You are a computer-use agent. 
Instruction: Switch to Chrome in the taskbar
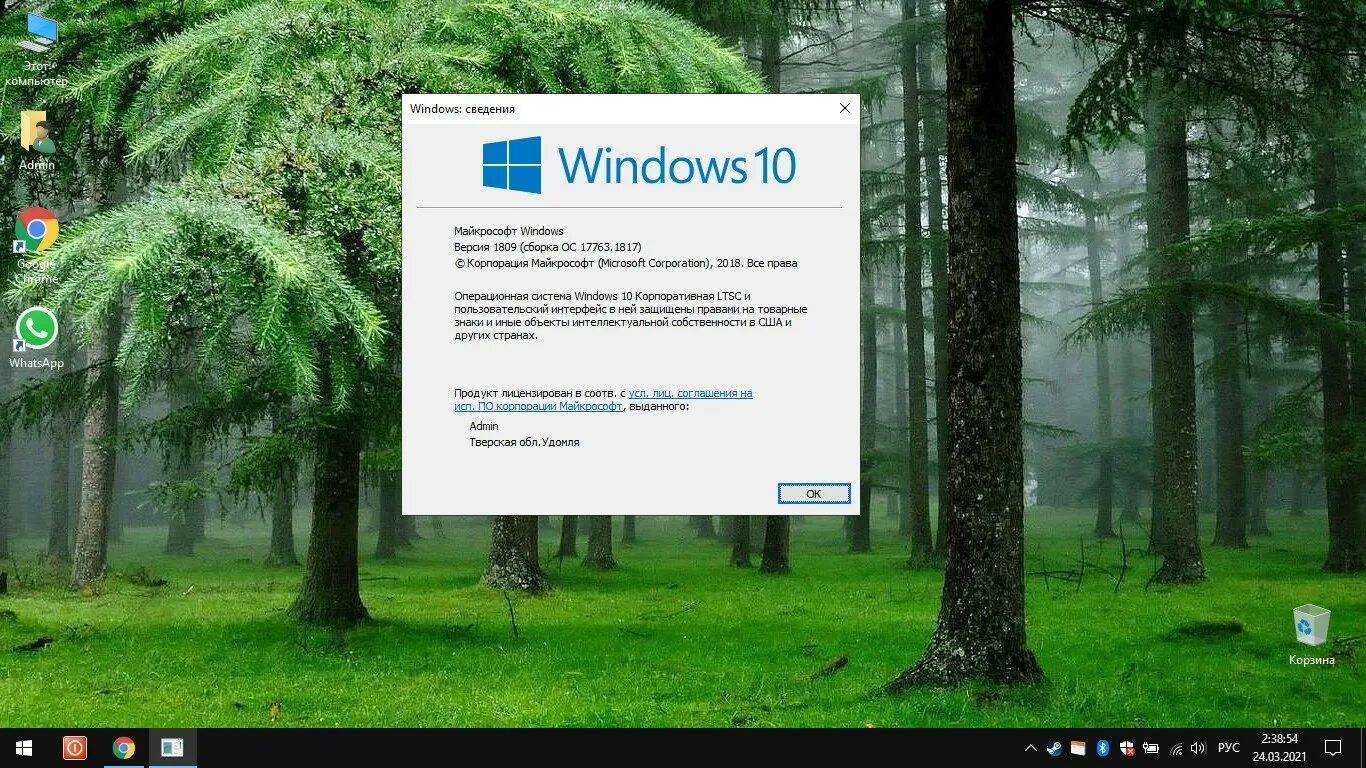pos(124,748)
